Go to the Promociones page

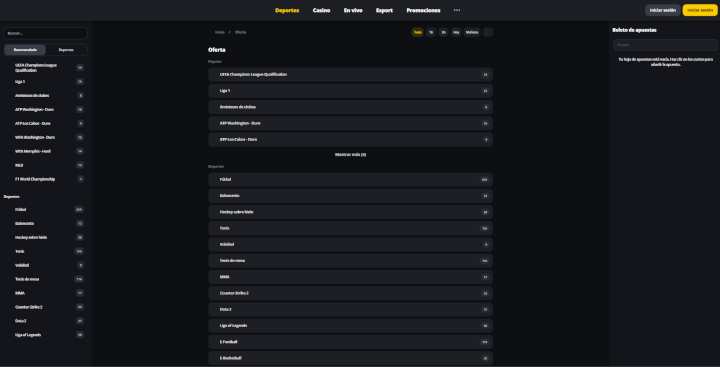pos(423,10)
